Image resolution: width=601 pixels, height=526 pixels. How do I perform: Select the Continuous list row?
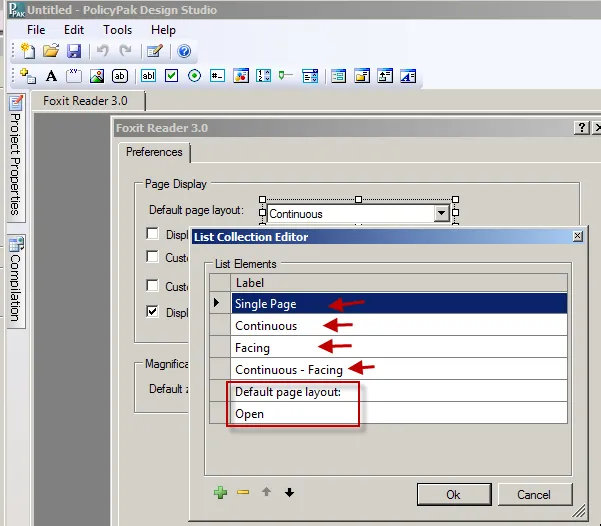click(x=399, y=325)
